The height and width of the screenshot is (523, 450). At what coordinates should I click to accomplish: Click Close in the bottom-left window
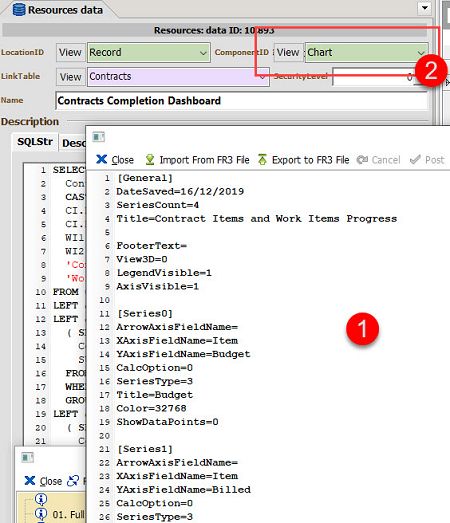[x=43, y=481]
